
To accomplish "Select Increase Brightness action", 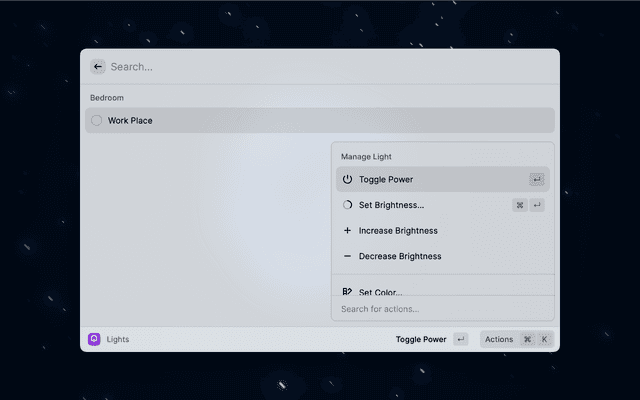I will pyautogui.click(x=398, y=231).
